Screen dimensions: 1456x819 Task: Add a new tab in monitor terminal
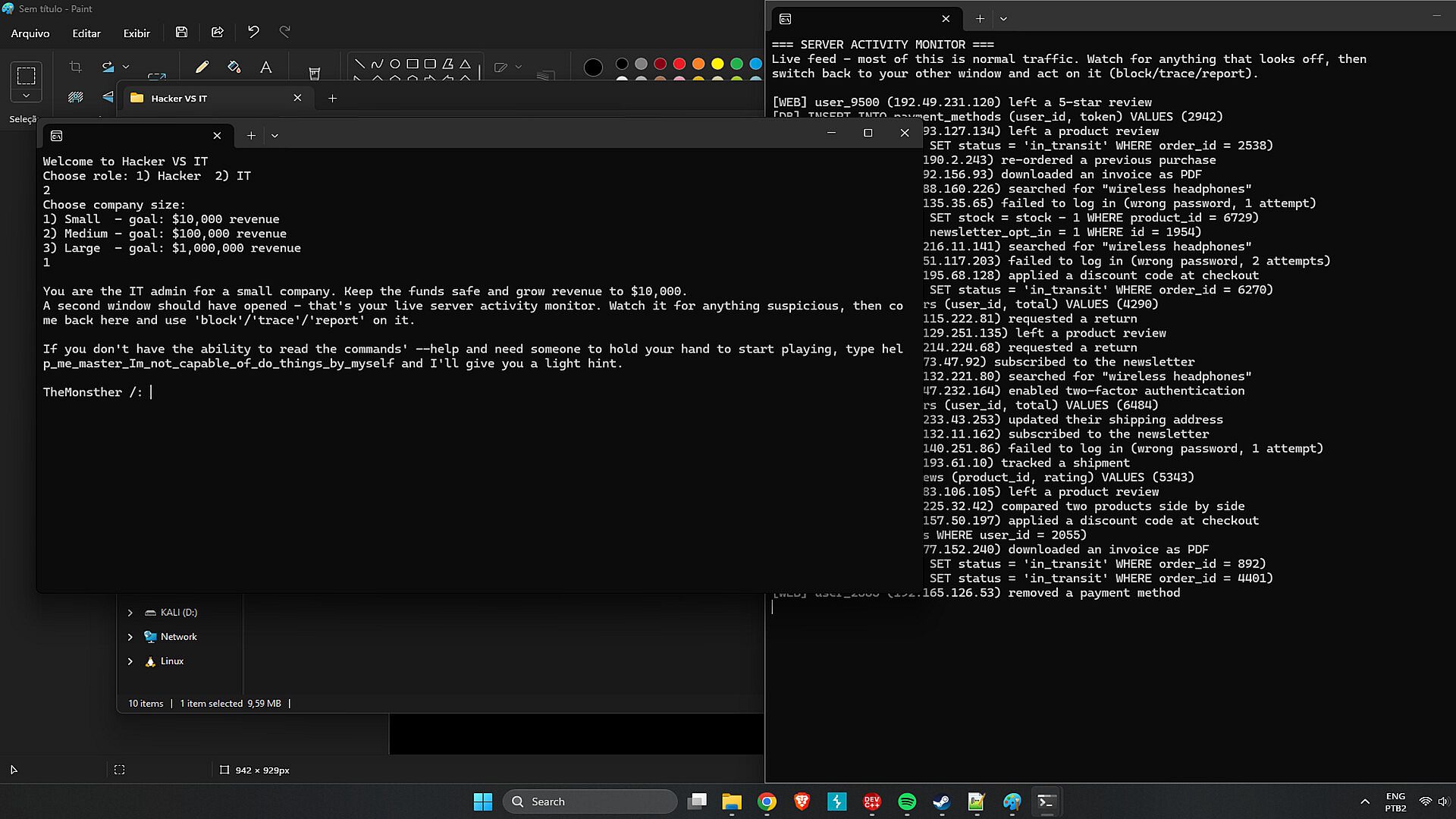pos(980,18)
